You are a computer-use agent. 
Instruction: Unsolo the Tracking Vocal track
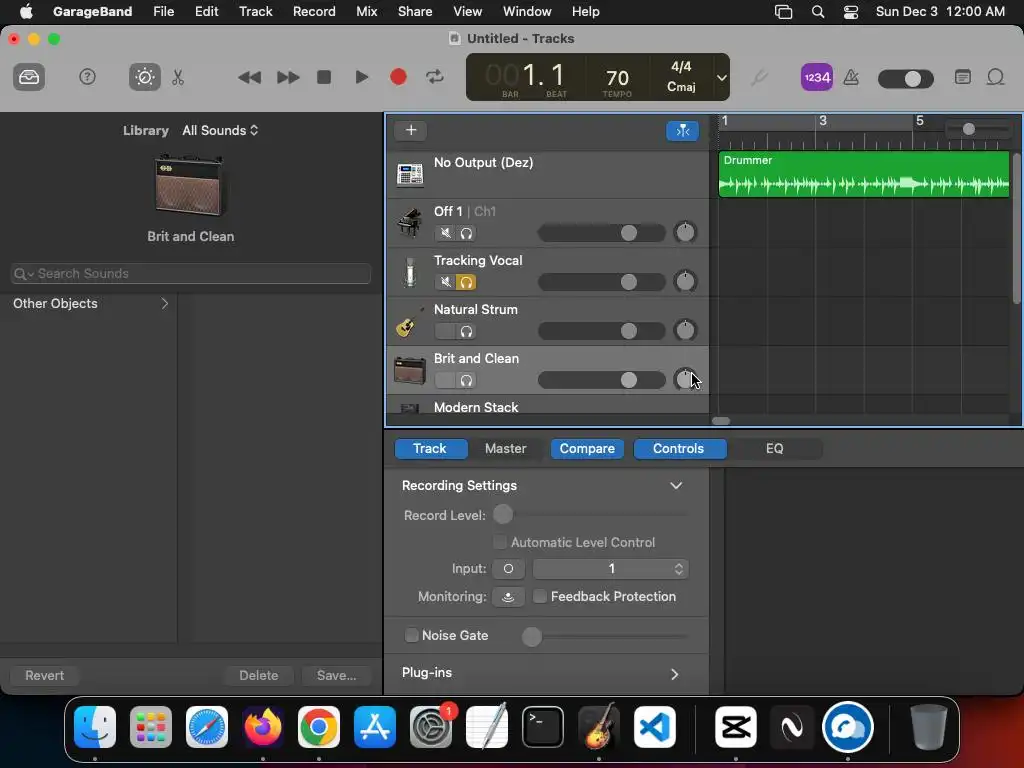[x=466, y=282]
